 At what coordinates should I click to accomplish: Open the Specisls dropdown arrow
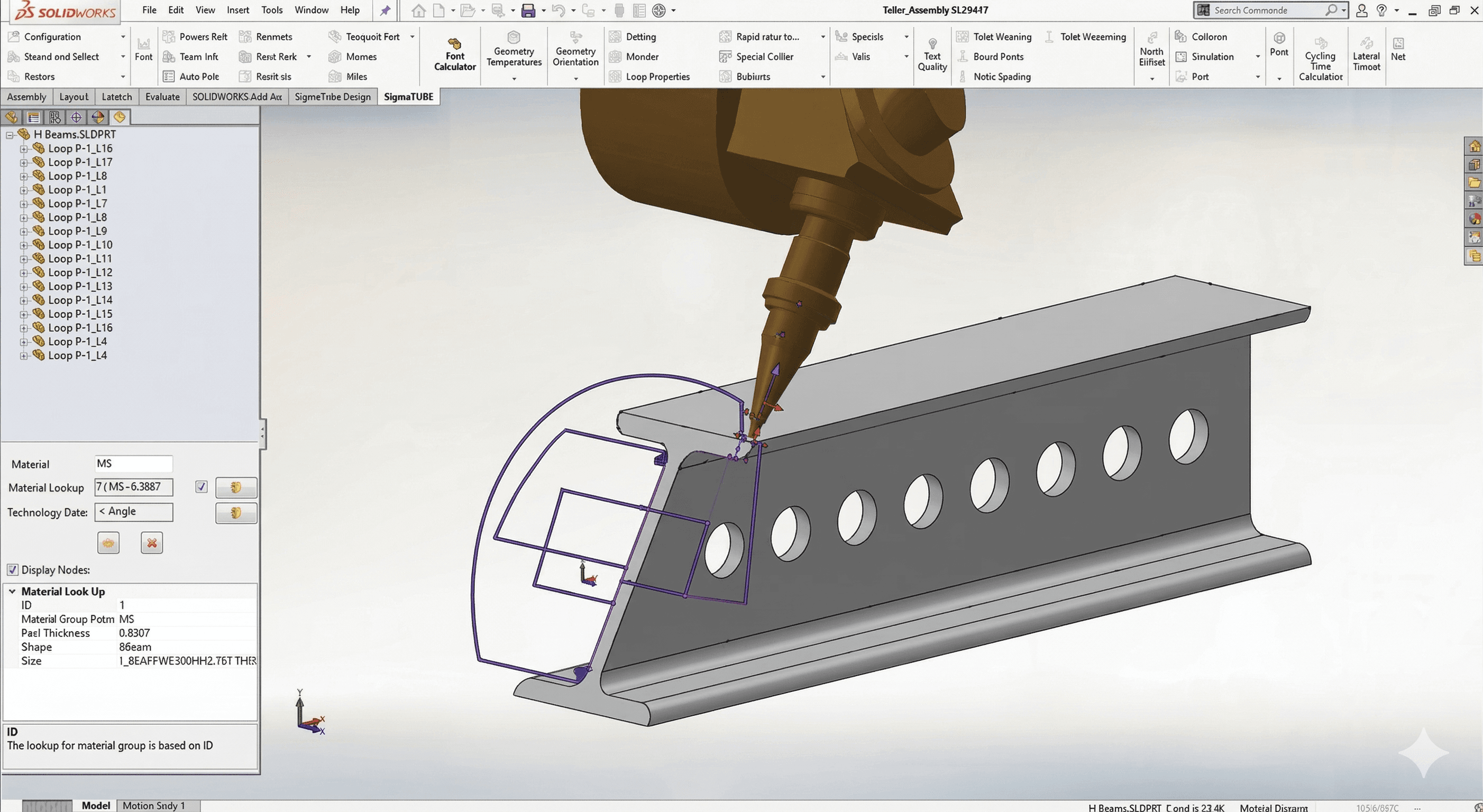(906, 37)
